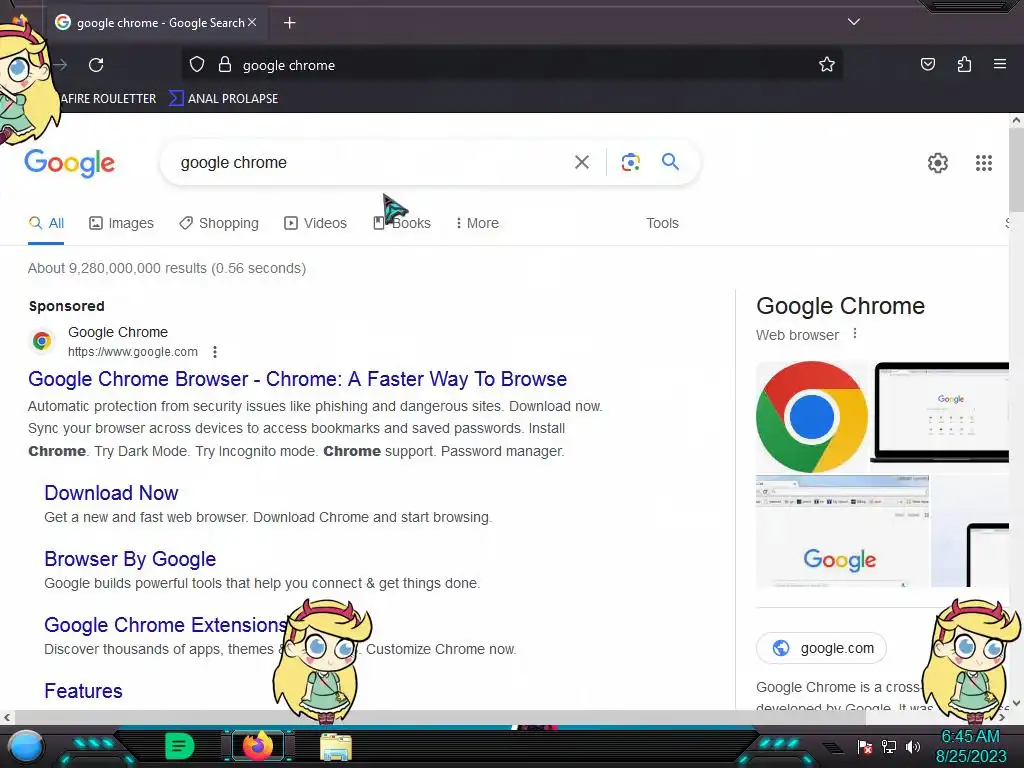Click the tracking protection shield icon
Screen dimensions: 1024x768
click(x=197, y=65)
